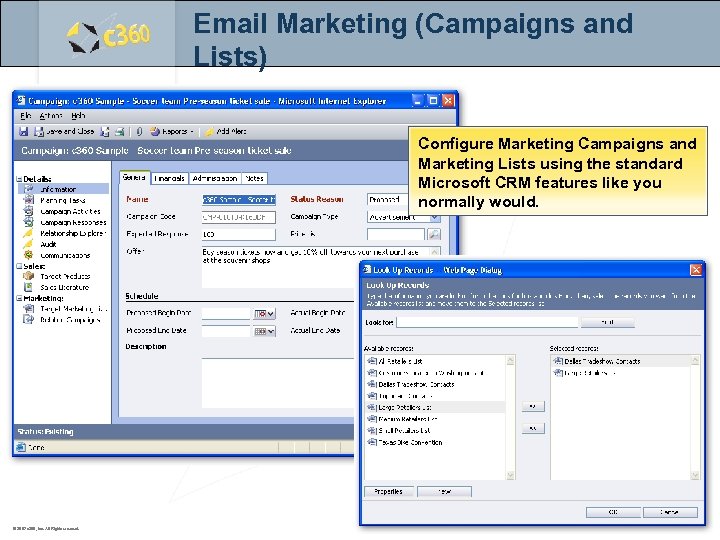The width and height of the screenshot is (720, 540).
Task: Click the Communications sidebar icon
Action: tap(28, 255)
